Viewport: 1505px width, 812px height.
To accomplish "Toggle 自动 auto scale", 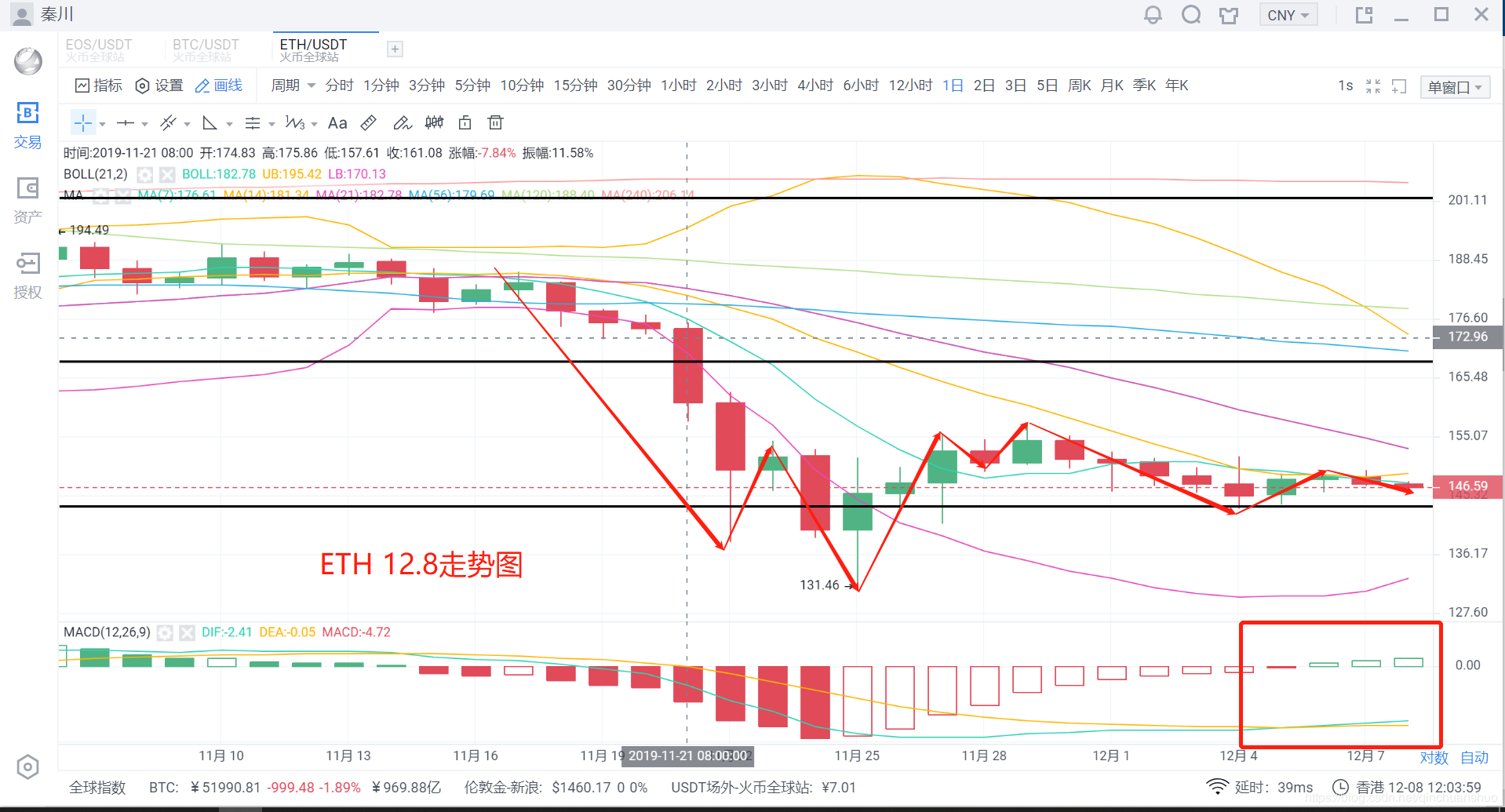I will point(1474,758).
